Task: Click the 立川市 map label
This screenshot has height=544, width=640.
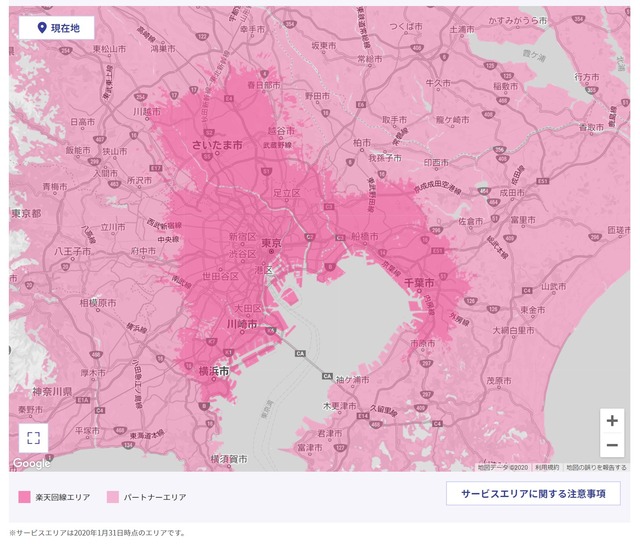Action: pyautogui.click(x=113, y=227)
